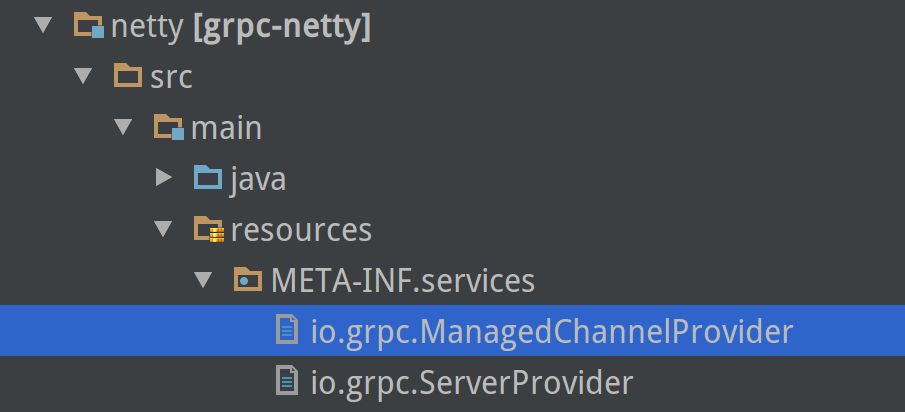Collapse the netty [grpc-netty] module node
Viewport: 905px width, 412px height.
43,26
